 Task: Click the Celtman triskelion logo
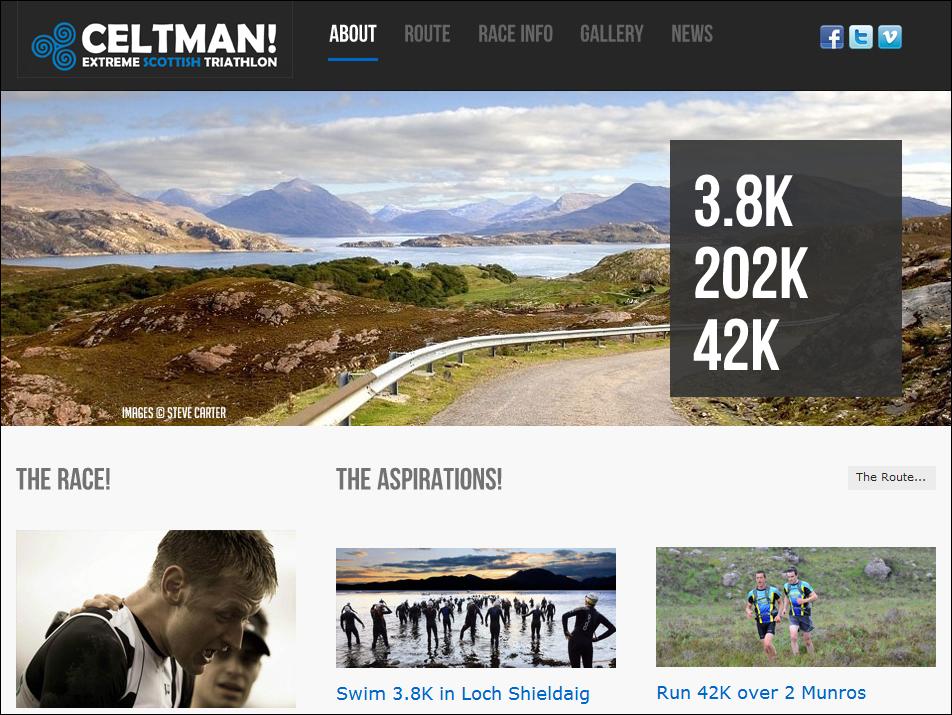point(54,46)
